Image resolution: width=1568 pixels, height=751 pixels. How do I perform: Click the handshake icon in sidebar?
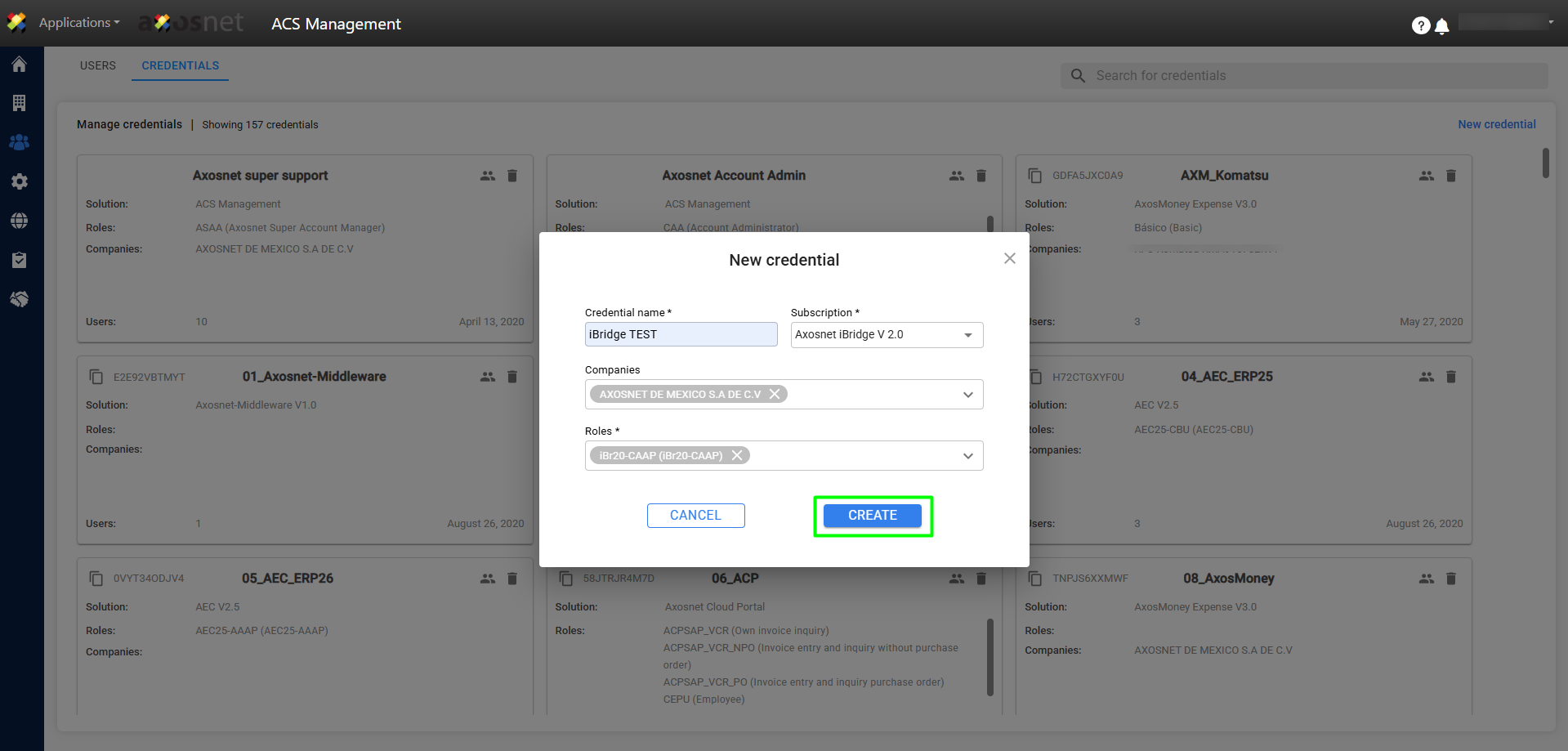tap(20, 299)
